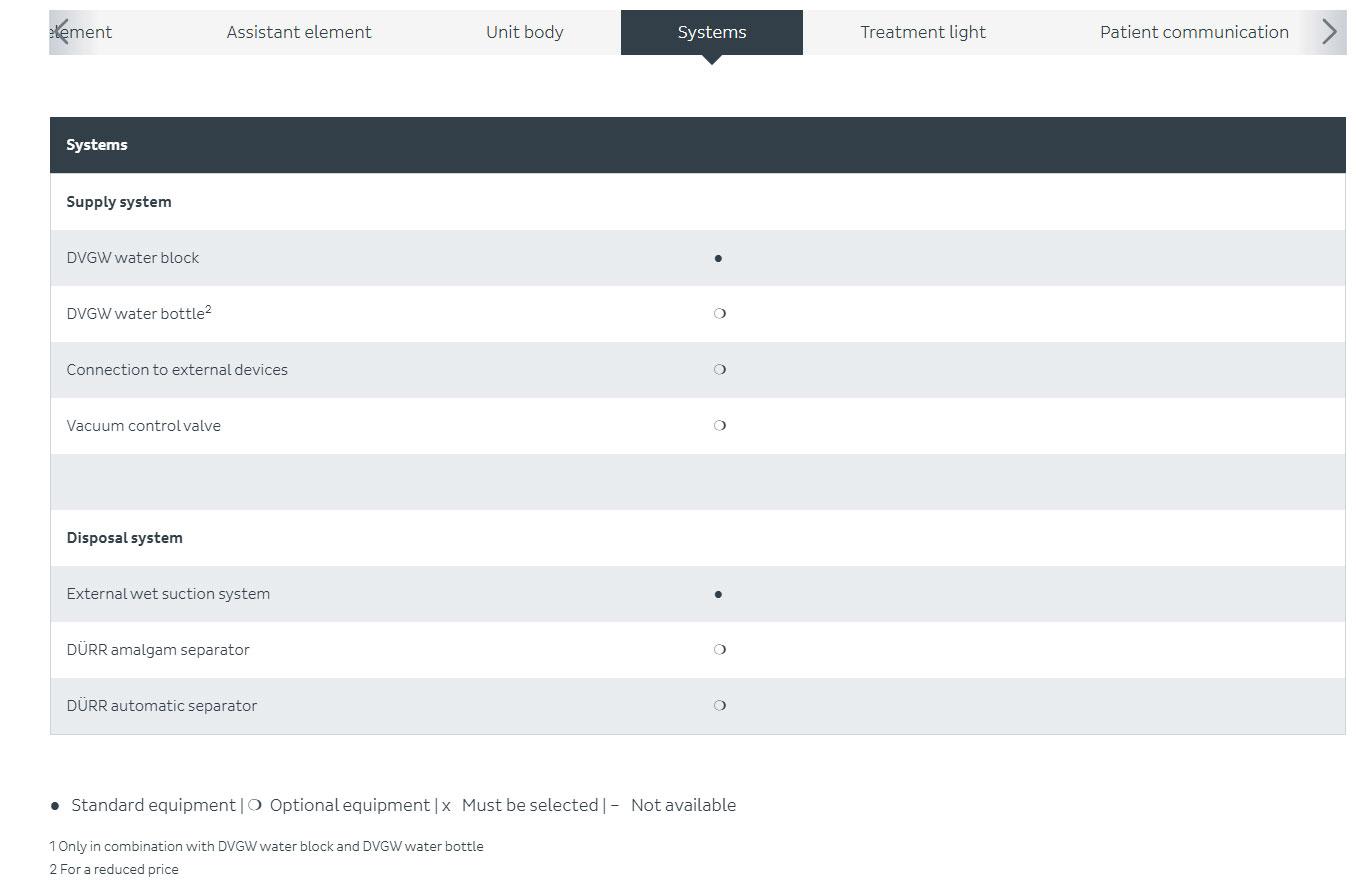1356x894 pixels.
Task: Click standard dot for DVGW water block
Action: coord(718,258)
